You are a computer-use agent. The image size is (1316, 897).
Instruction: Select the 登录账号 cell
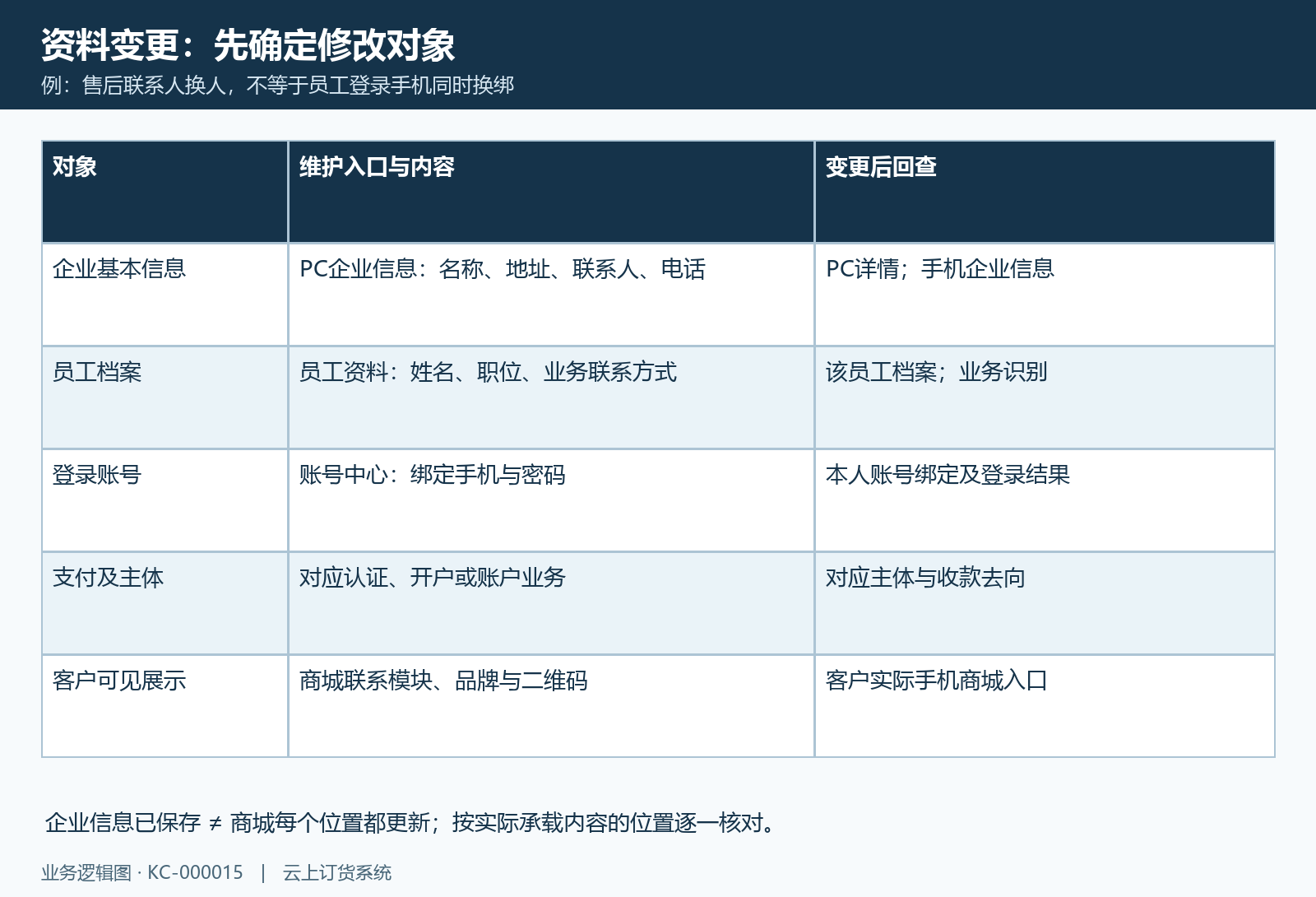164,500
